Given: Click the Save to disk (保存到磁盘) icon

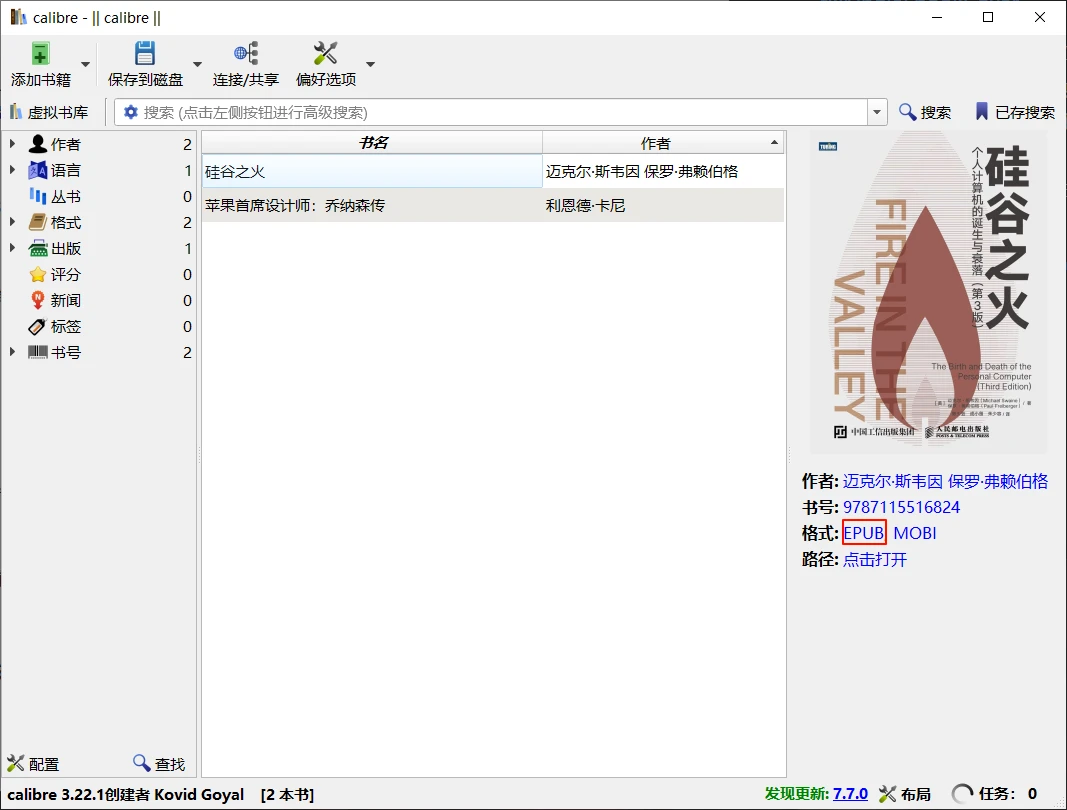Looking at the screenshot, I should (145, 54).
